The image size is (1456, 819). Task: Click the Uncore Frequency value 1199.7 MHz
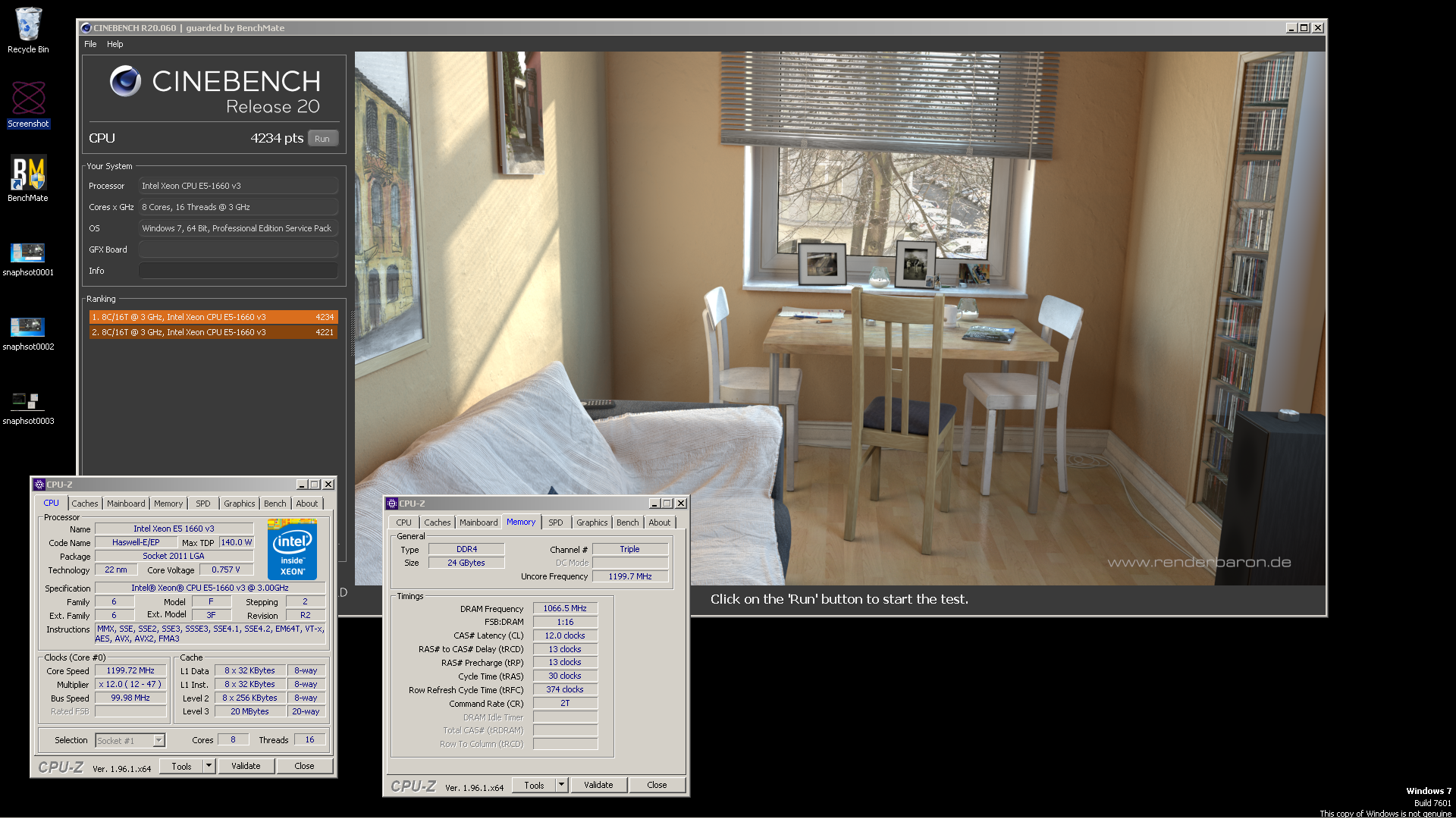tap(630, 576)
